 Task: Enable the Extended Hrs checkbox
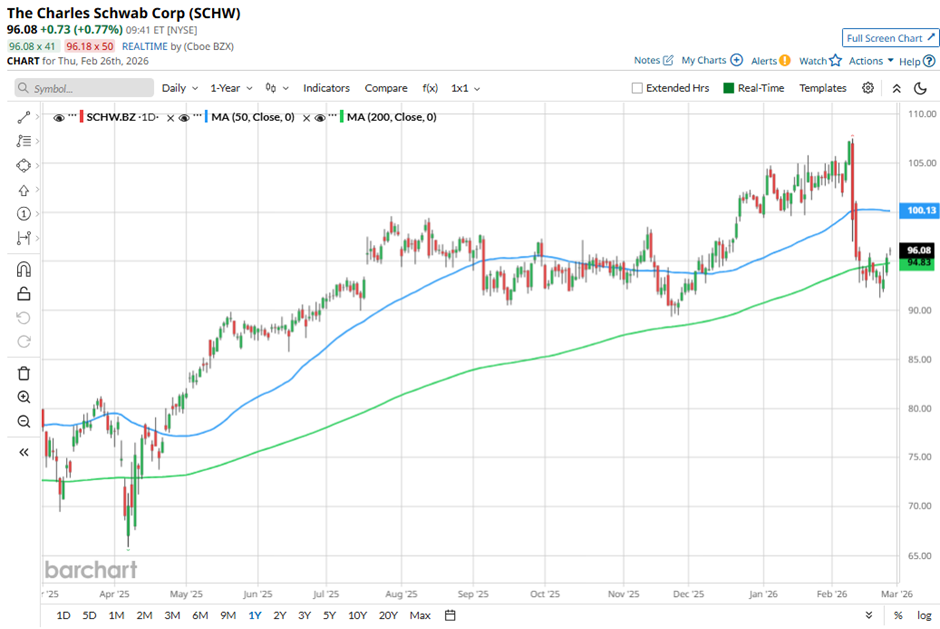tap(637, 88)
